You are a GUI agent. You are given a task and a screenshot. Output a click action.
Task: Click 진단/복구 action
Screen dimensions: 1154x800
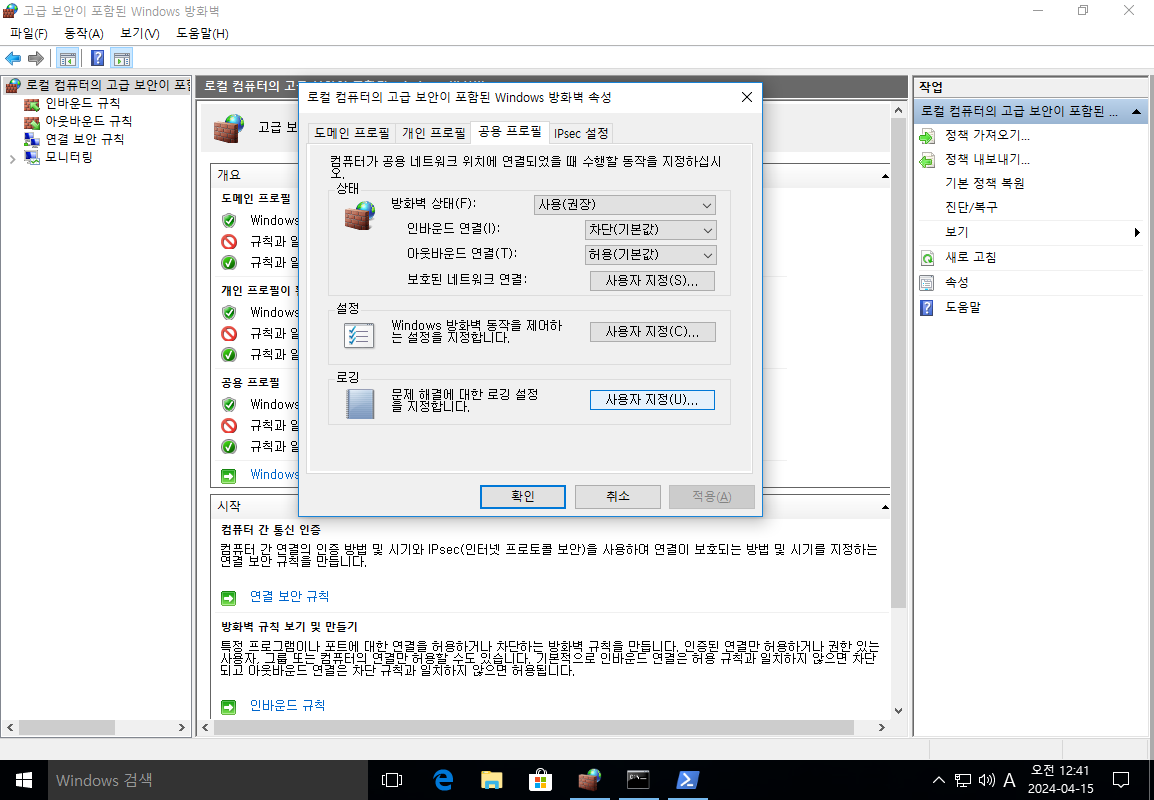(x=971, y=208)
